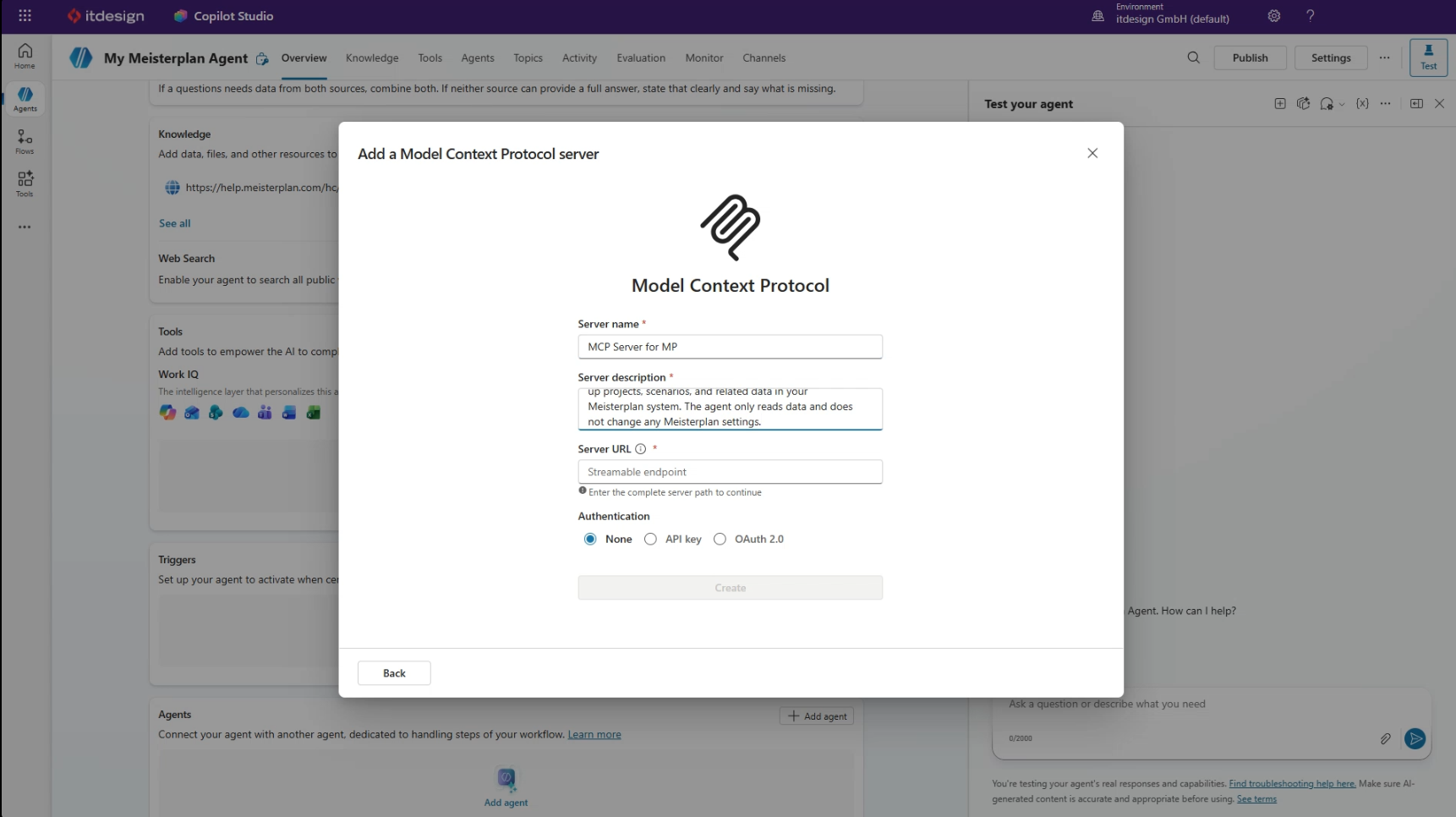Open the Monitor tab

pos(704,58)
